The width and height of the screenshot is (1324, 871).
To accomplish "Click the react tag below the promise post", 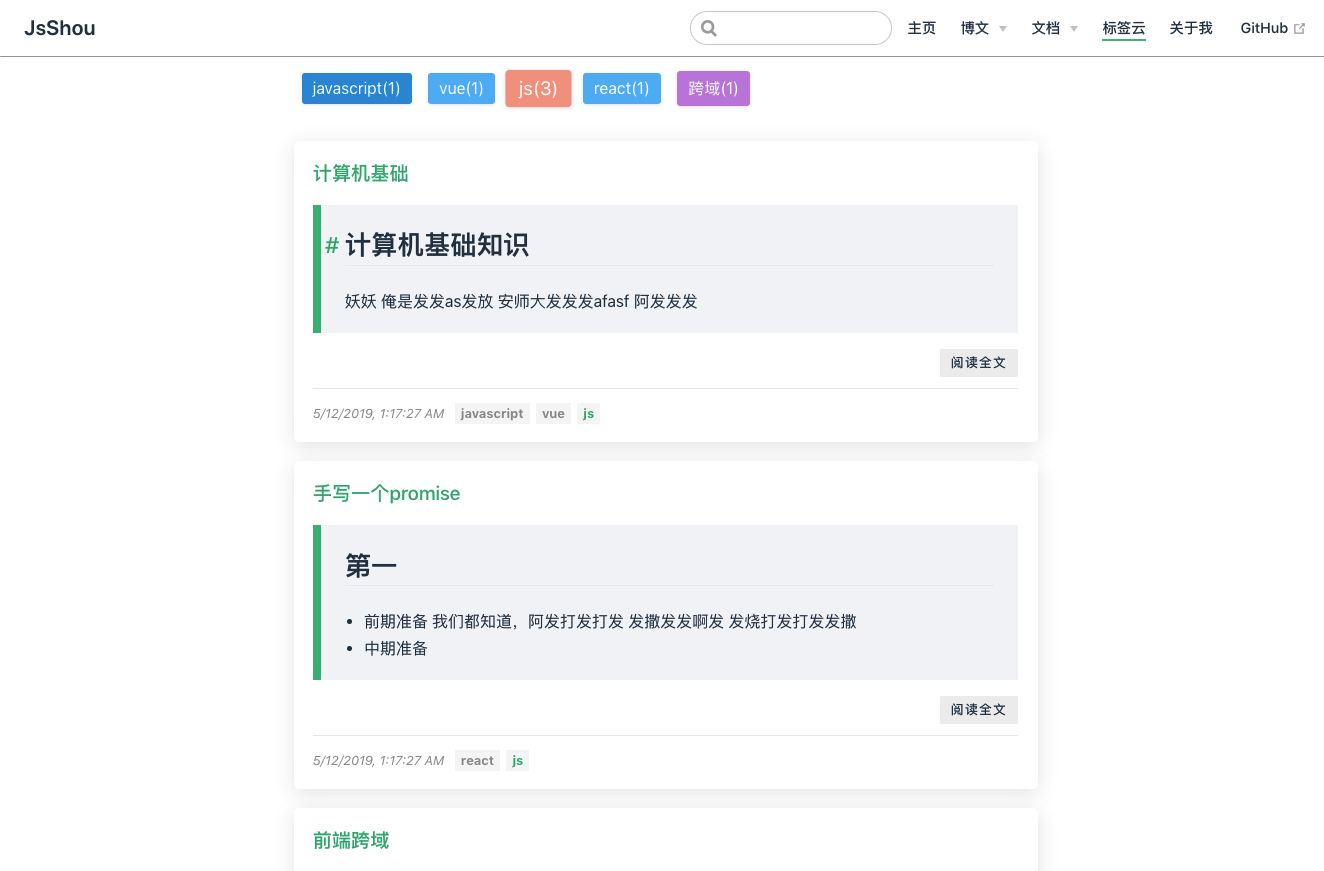I will pos(477,760).
